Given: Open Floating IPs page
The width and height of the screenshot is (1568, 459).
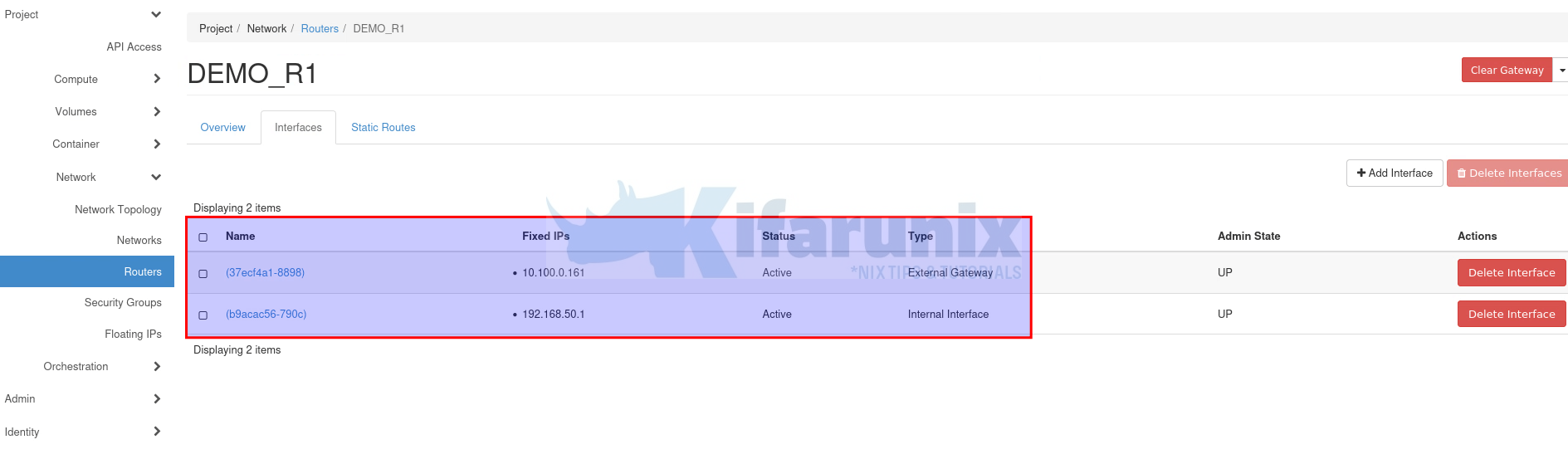Looking at the screenshot, I should tap(133, 334).
